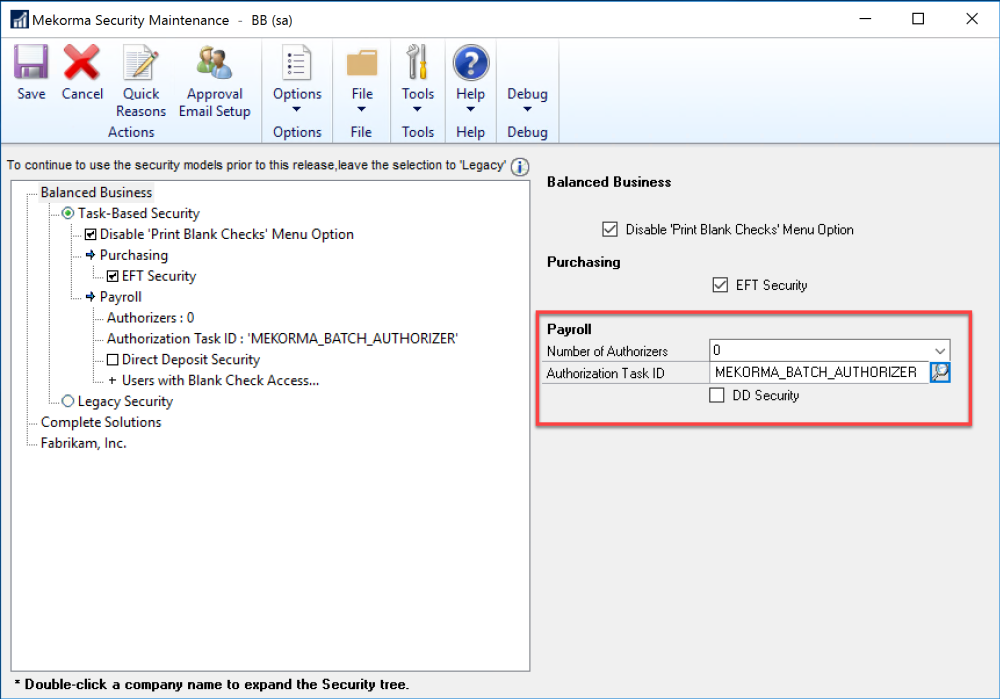Click the Mekorma app icon in title bar
This screenshot has height=699, width=1000.
(19, 20)
